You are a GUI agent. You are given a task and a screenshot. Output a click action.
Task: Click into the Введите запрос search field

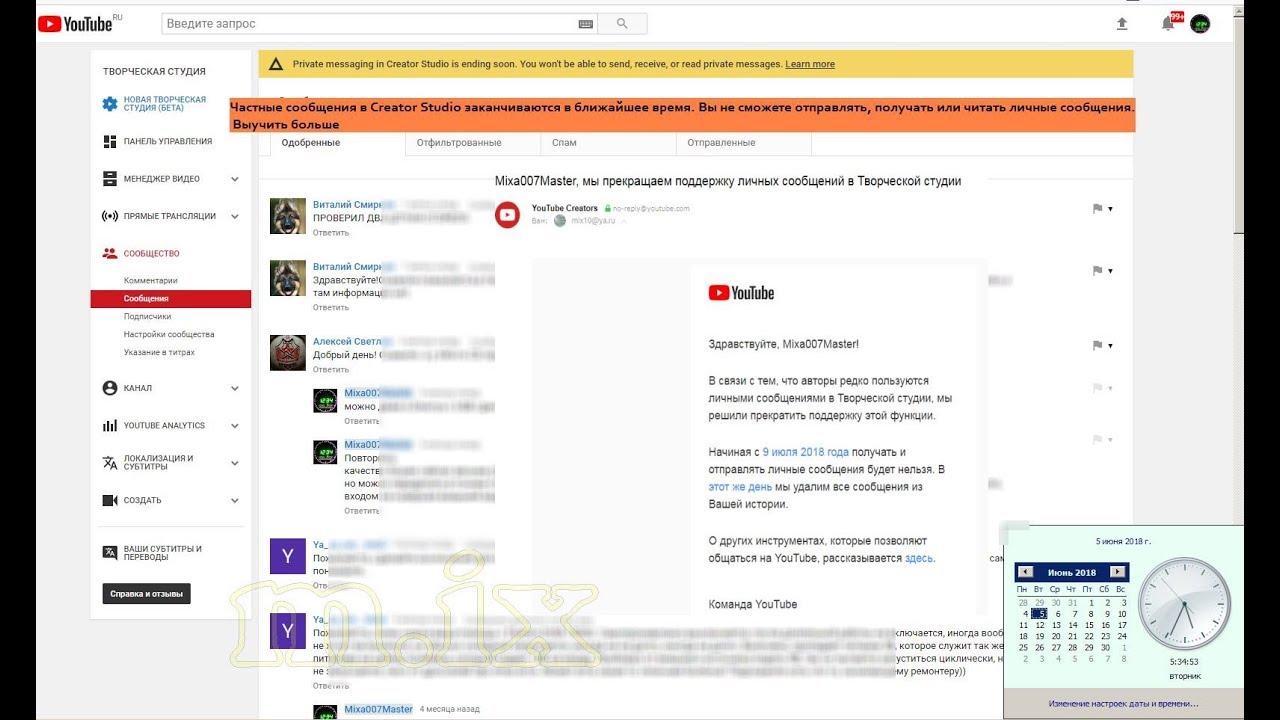pyautogui.click(x=370, y=23)
